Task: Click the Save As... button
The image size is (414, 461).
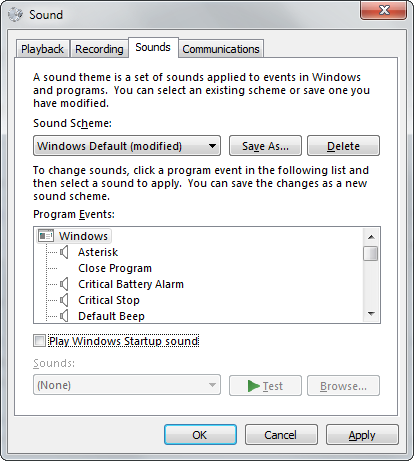Action: (x=265, y=146)
